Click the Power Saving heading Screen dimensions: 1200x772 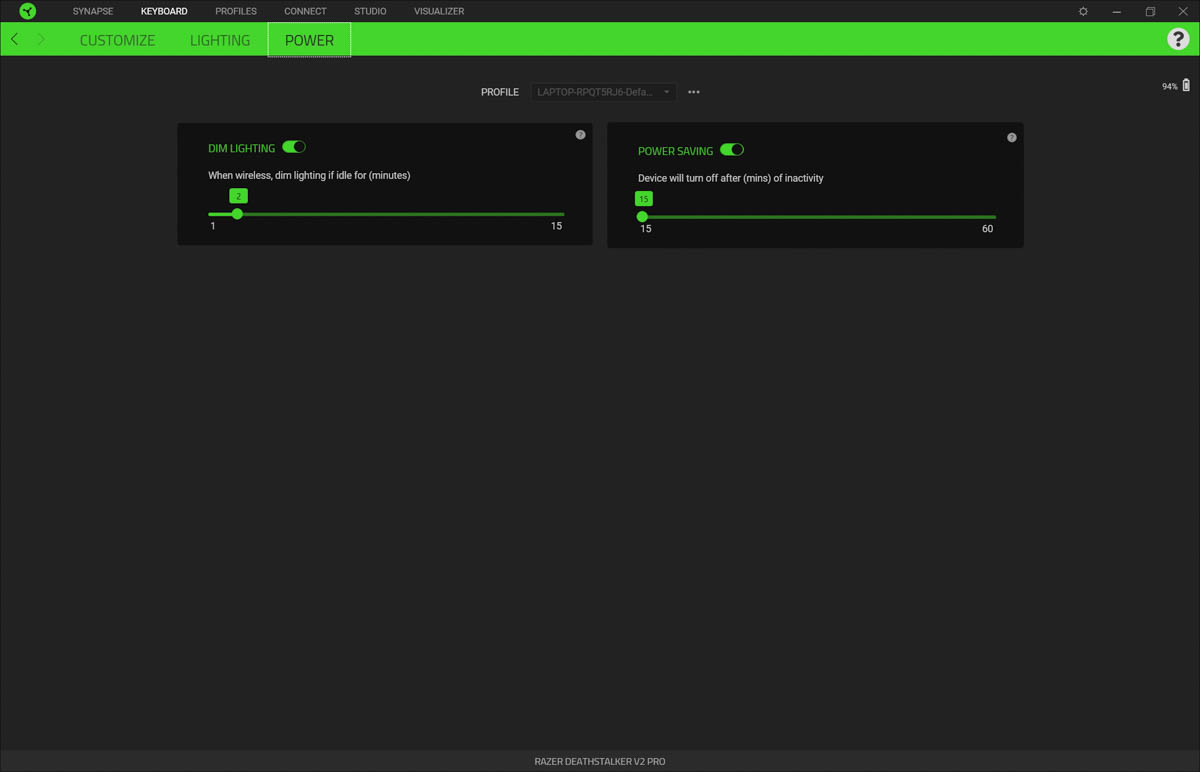tap(675, 151)
